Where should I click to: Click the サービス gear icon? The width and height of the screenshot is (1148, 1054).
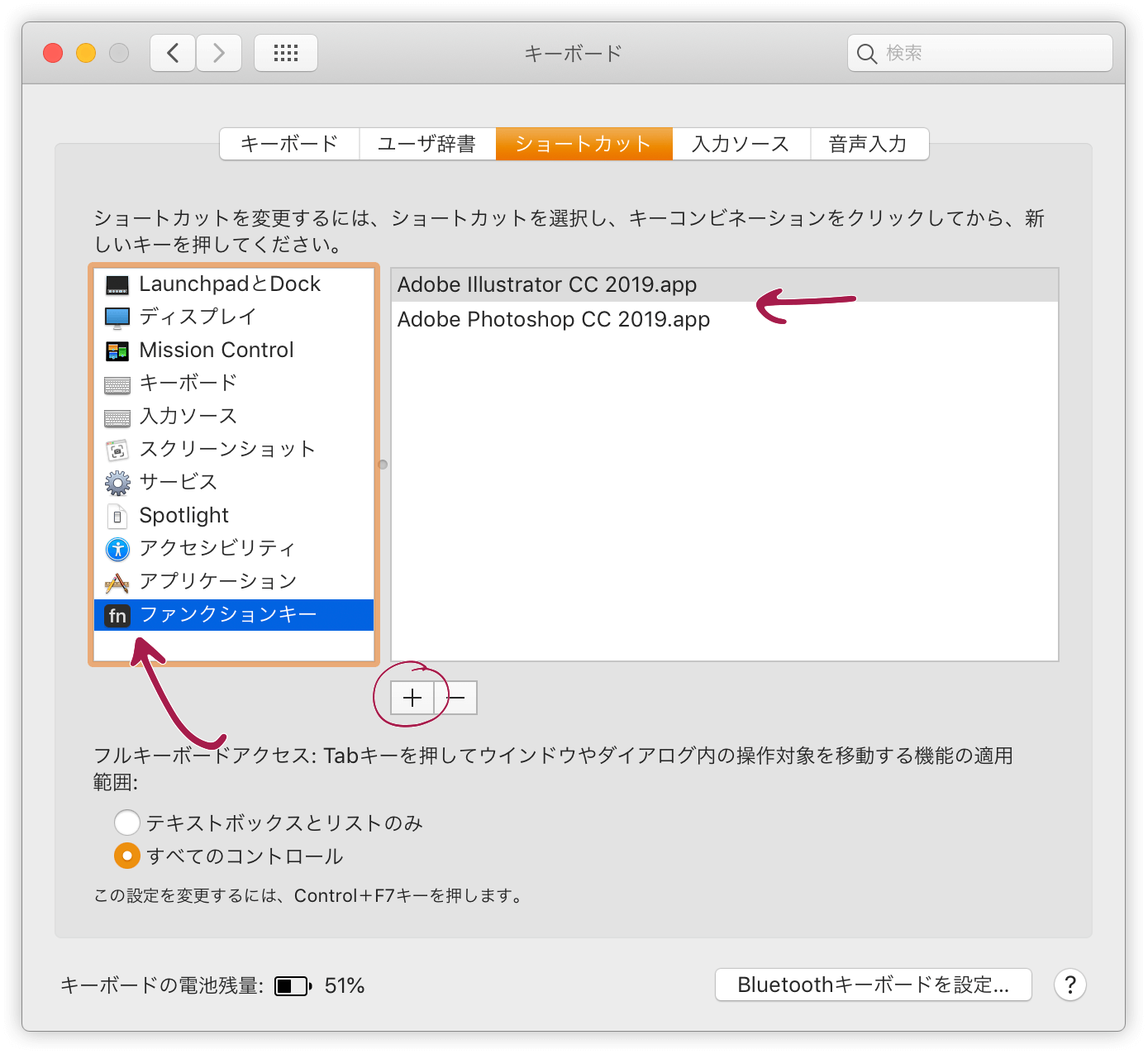click(117, 483)
